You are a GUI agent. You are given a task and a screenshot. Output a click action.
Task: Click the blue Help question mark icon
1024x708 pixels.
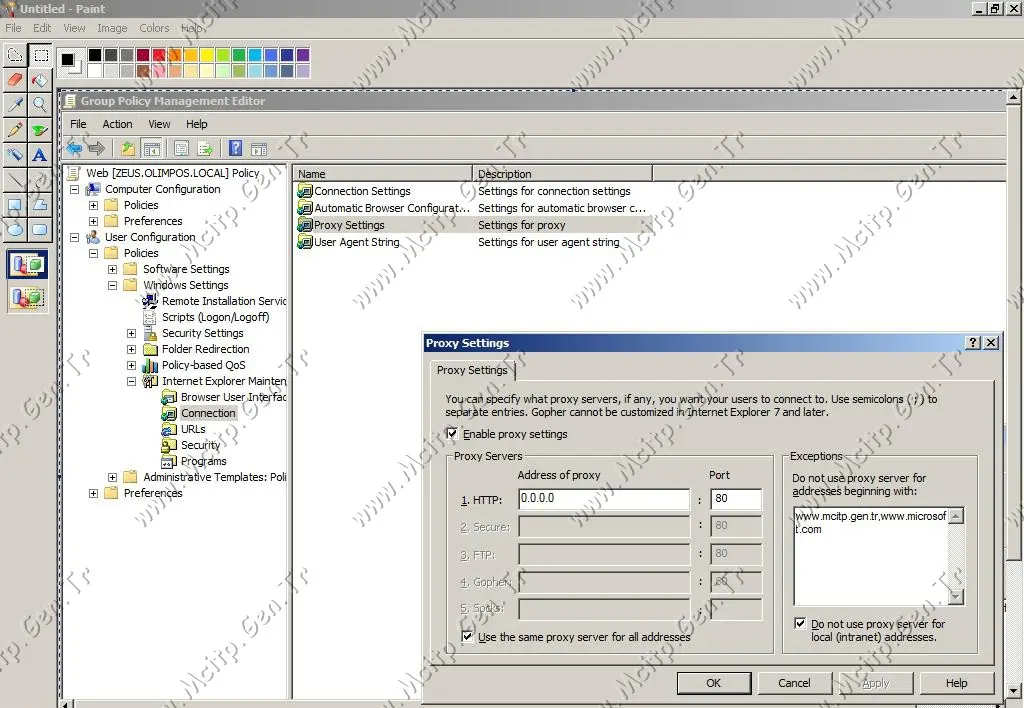pos(236,149)
